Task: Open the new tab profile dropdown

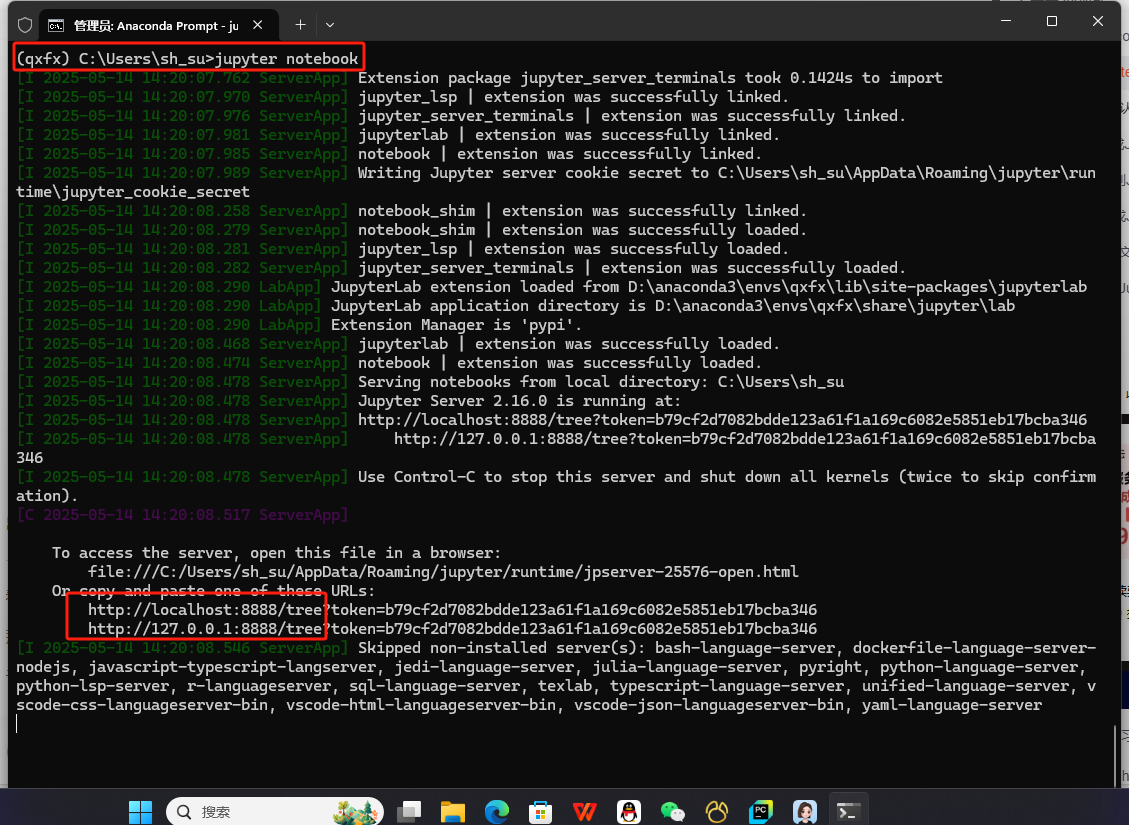Action: click(330, 25)
